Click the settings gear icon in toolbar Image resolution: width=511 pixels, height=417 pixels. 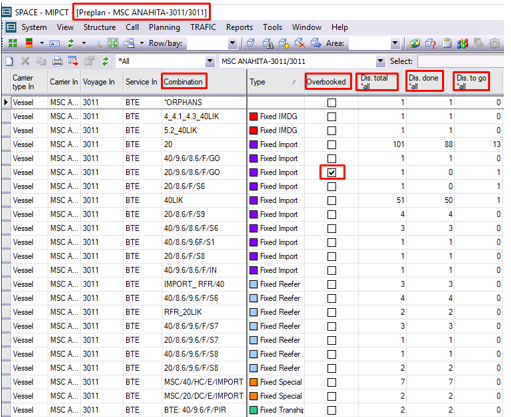pos(495,43)
